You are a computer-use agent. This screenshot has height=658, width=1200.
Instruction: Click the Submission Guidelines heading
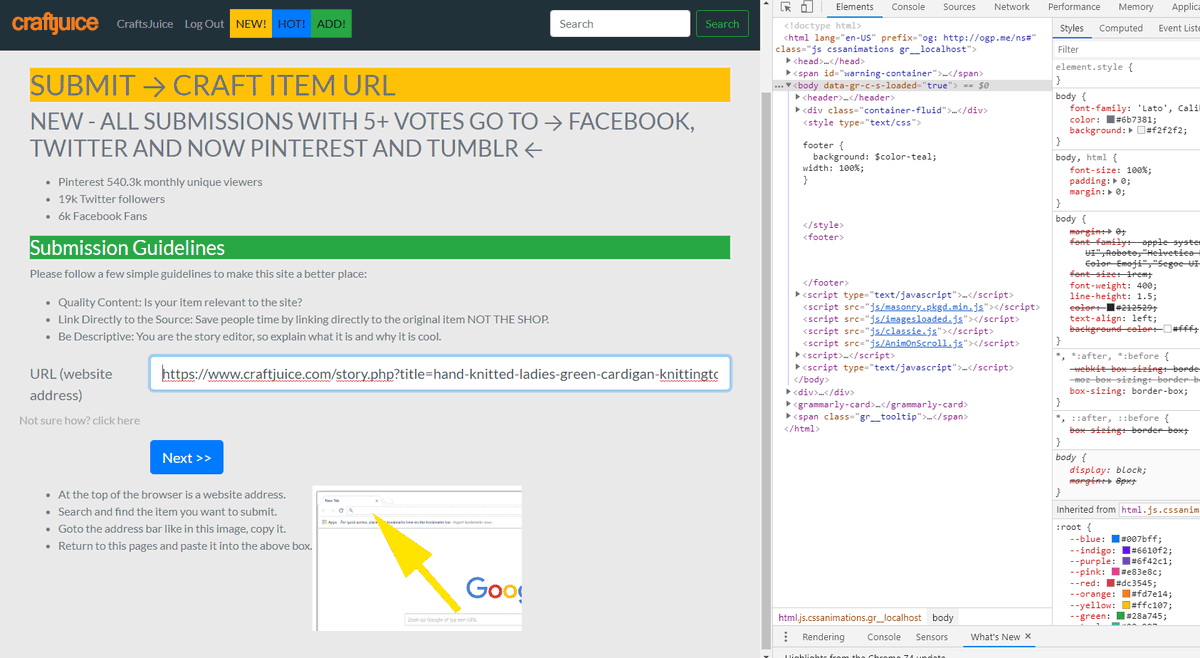click(380, 247)
